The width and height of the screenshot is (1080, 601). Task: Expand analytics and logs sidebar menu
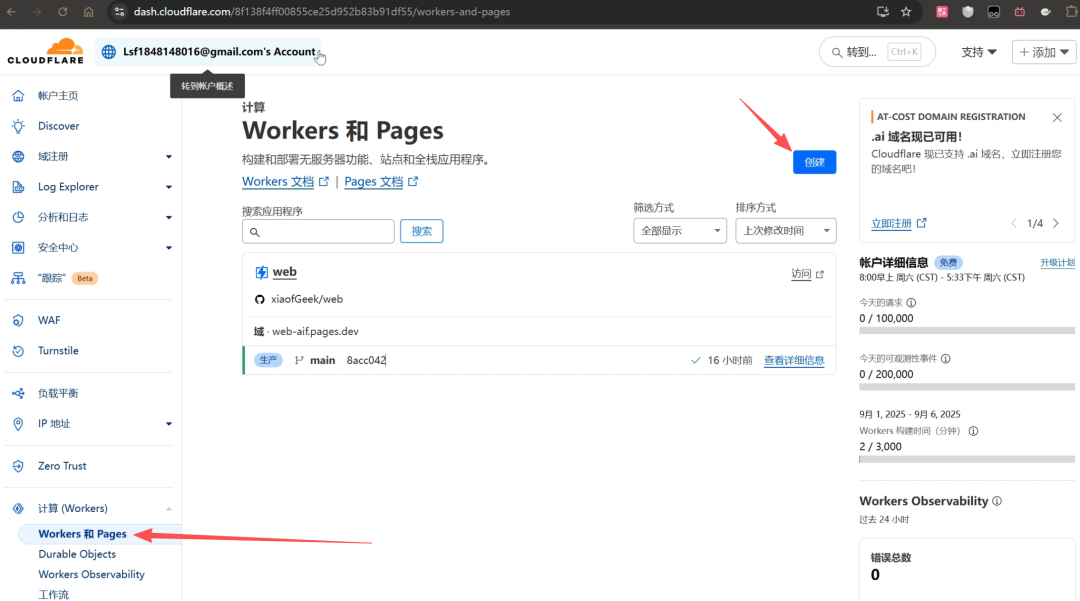pos(169,218)
